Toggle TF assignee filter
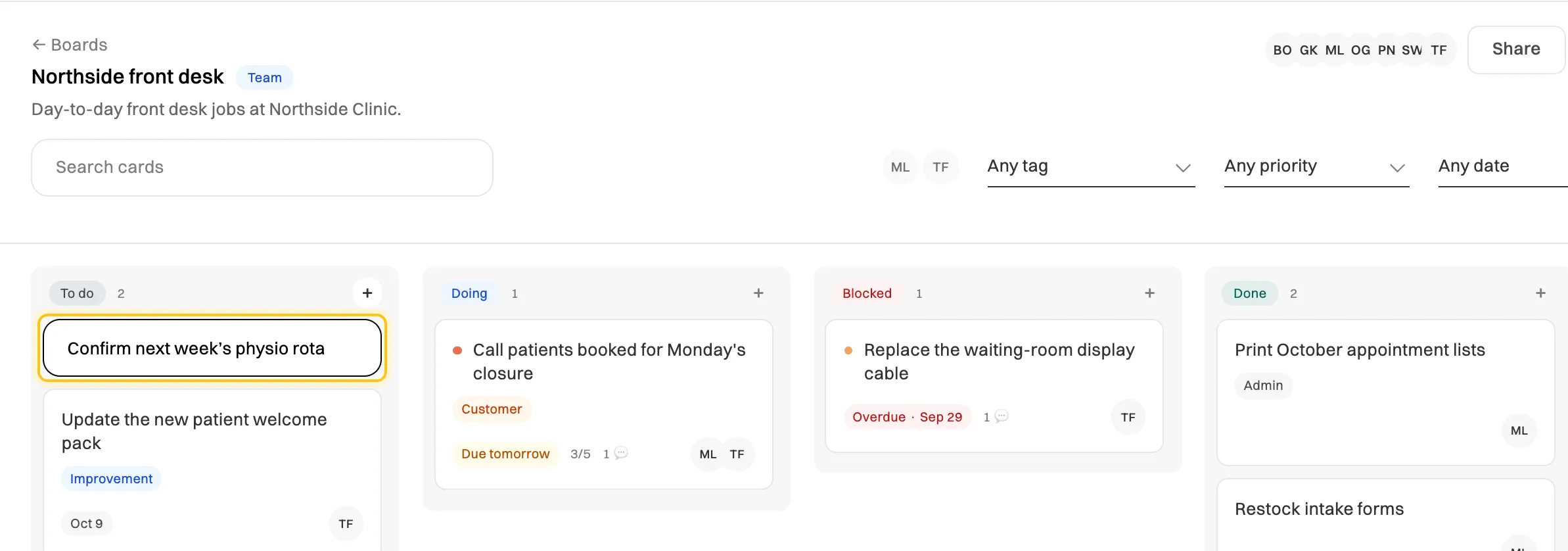 [941, 167]
